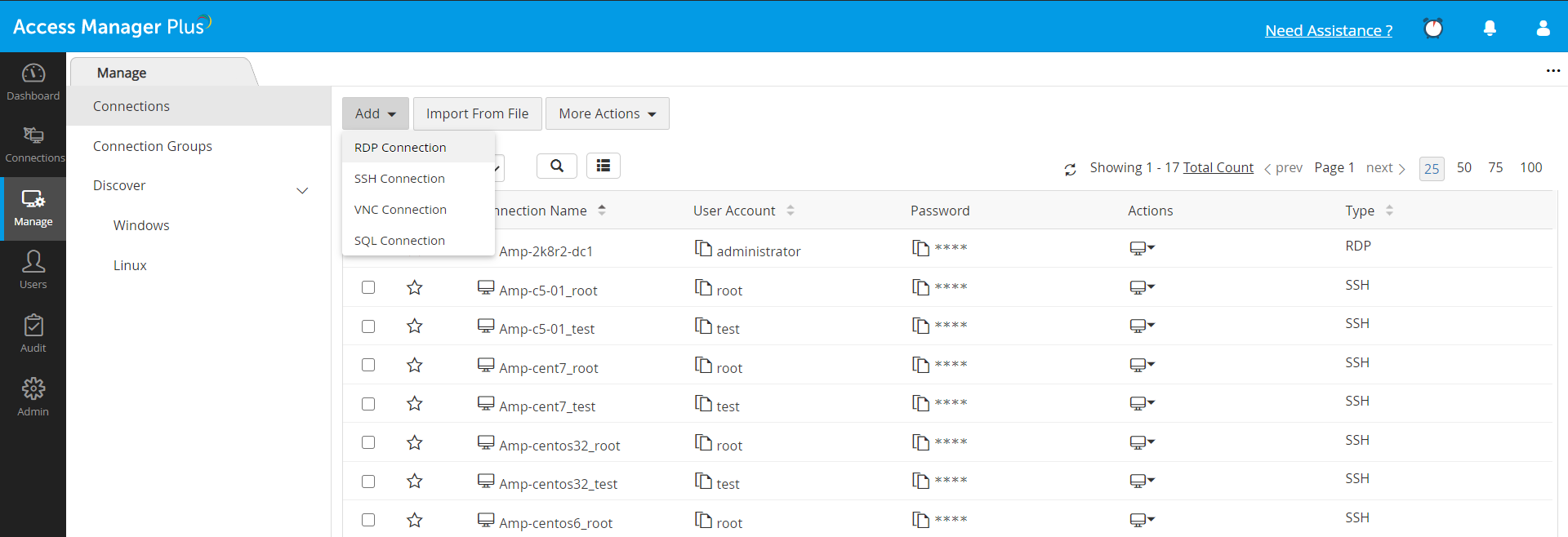Open the Manage sidebar section
The image size is (1568, 537).
coord(33,209)
